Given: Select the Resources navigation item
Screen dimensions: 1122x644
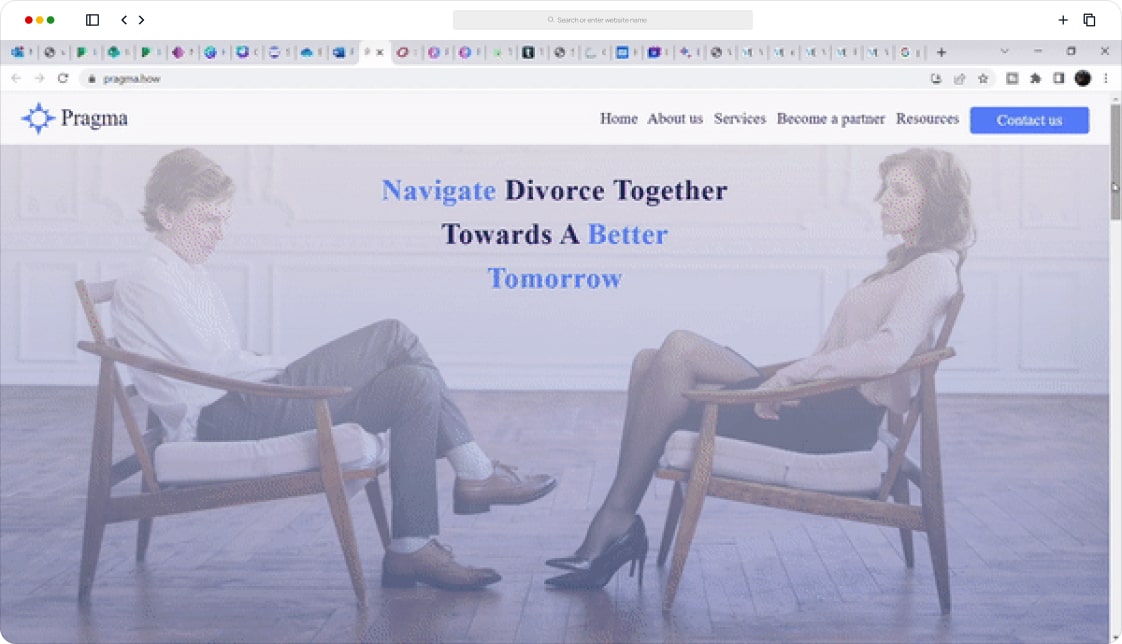Looking at the screenshot, I should (x=927, y=119).
